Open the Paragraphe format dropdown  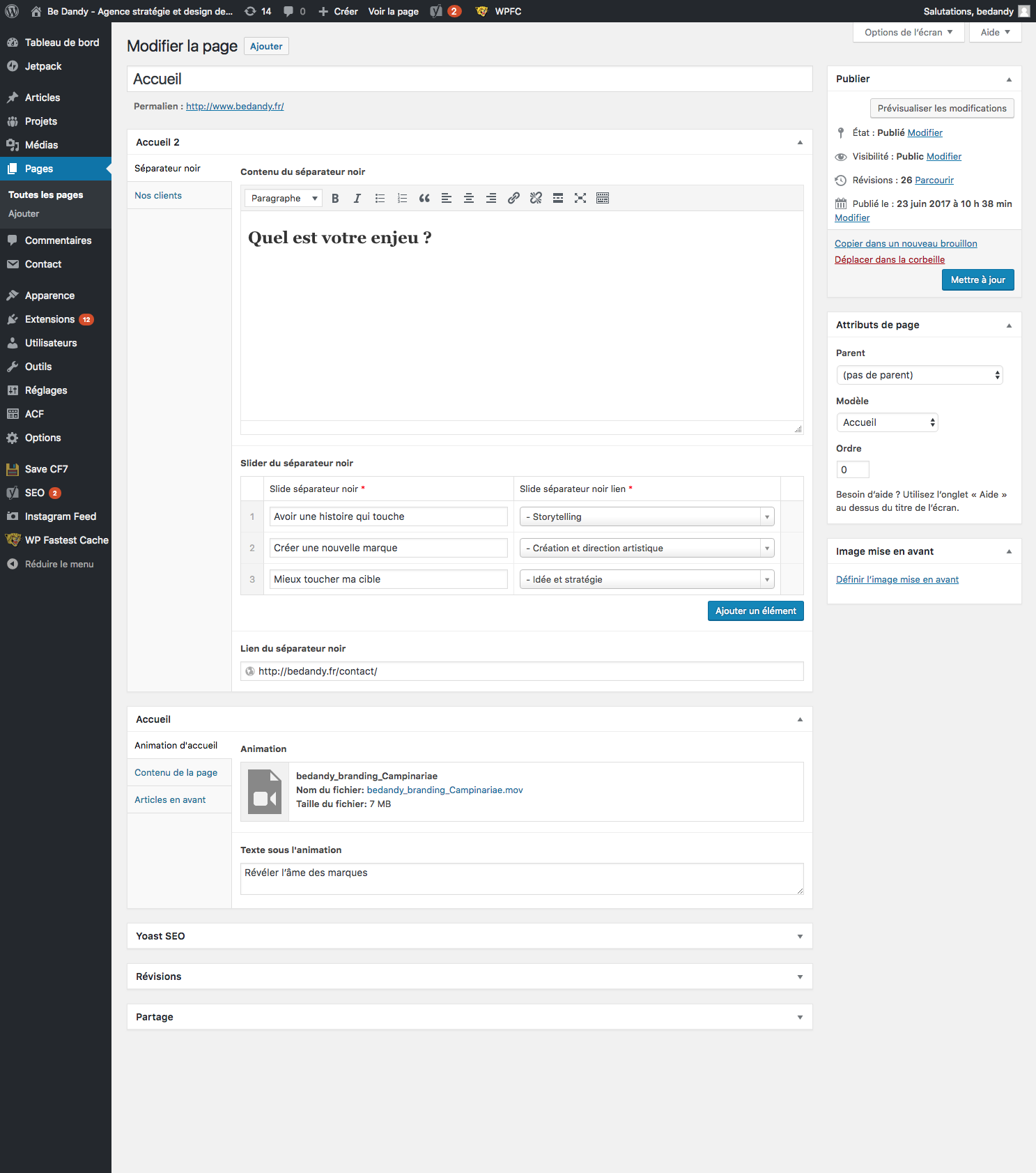click(284, 199)
